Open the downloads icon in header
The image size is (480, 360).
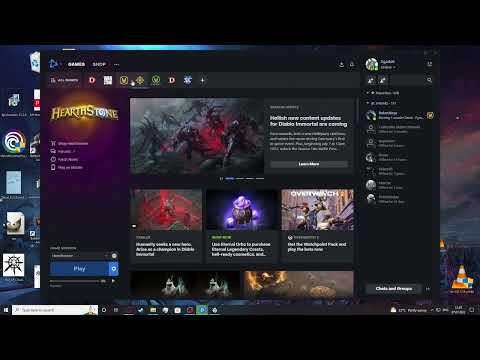point(341,64)
